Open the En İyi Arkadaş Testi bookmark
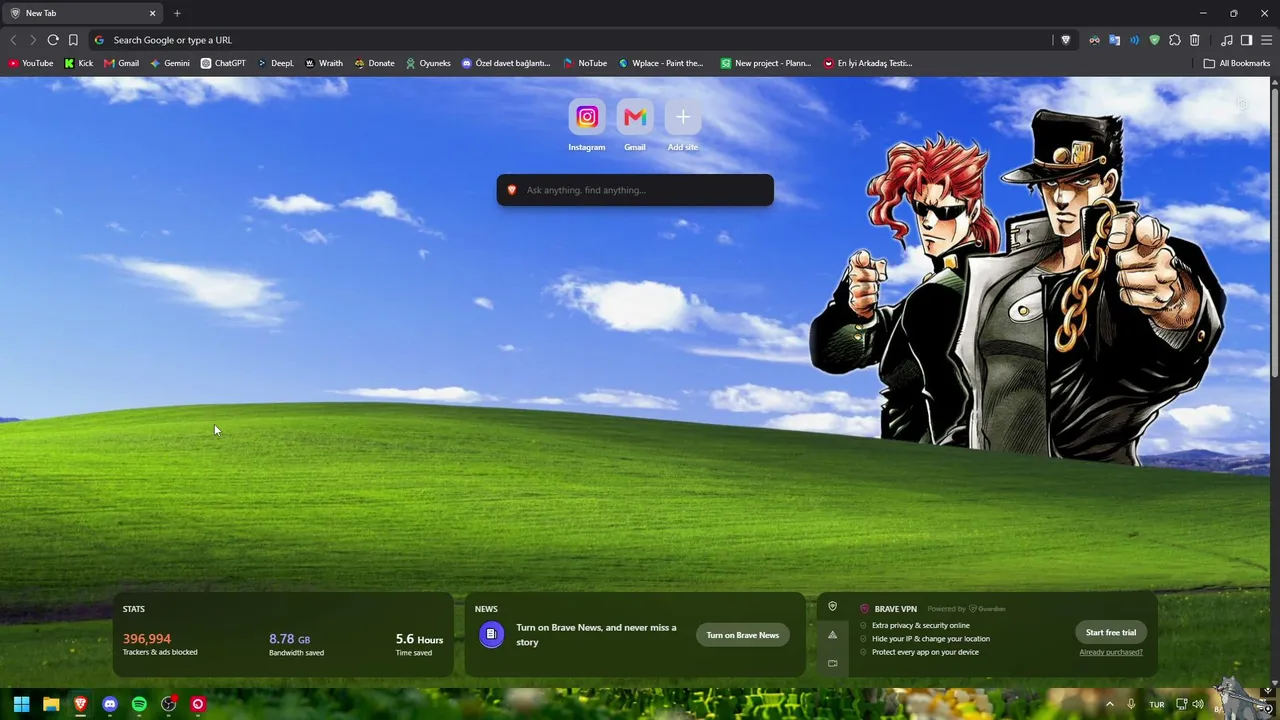The image size is (1280, 720). [x=868, y=63]
